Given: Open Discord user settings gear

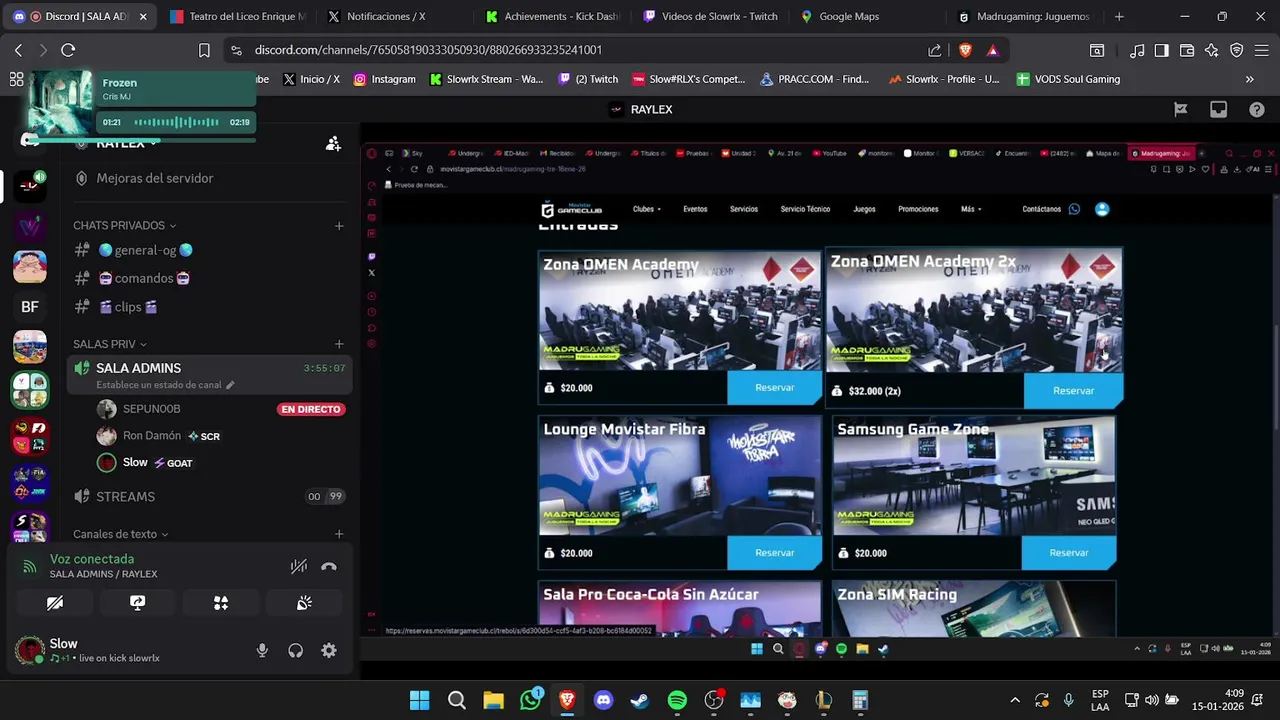Looking at the screenshot, I should click(329, 650).
